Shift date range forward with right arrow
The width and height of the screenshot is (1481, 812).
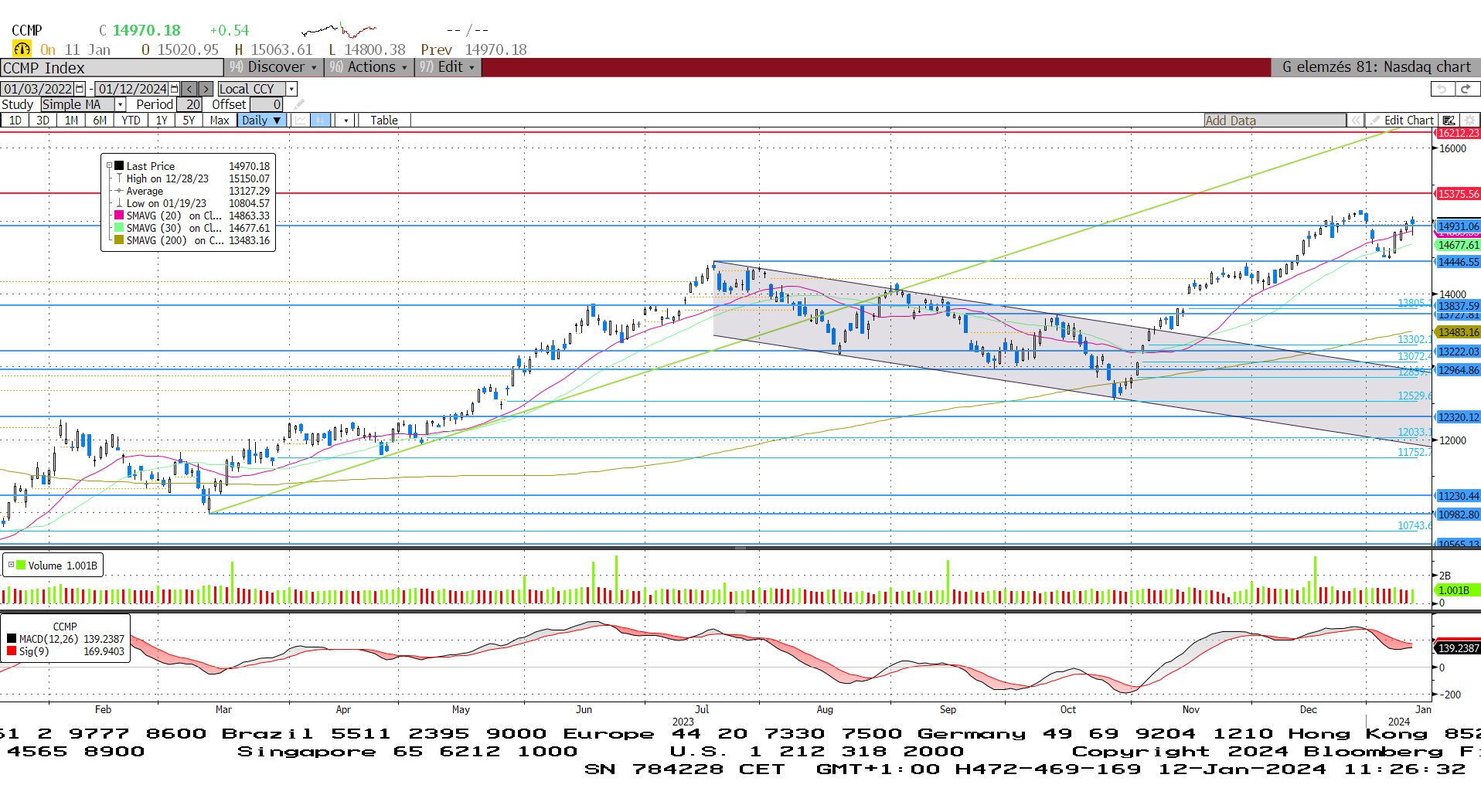[x=206, y=89]
